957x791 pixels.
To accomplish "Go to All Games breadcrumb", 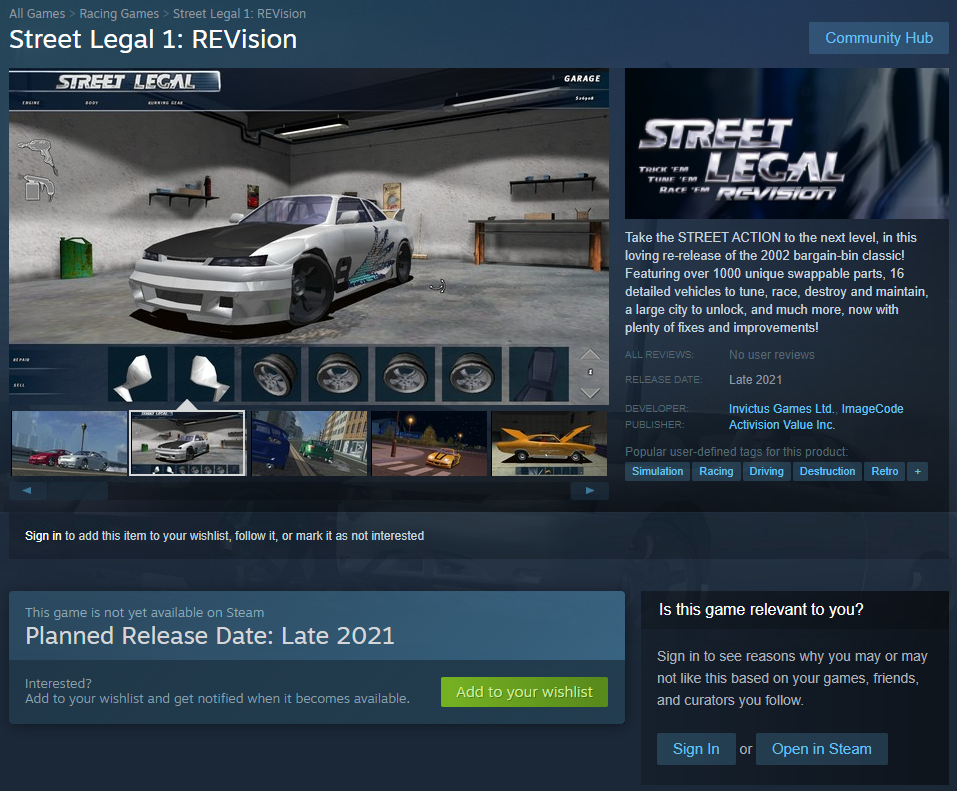I will pyautogui.click(x=37, y=13).
